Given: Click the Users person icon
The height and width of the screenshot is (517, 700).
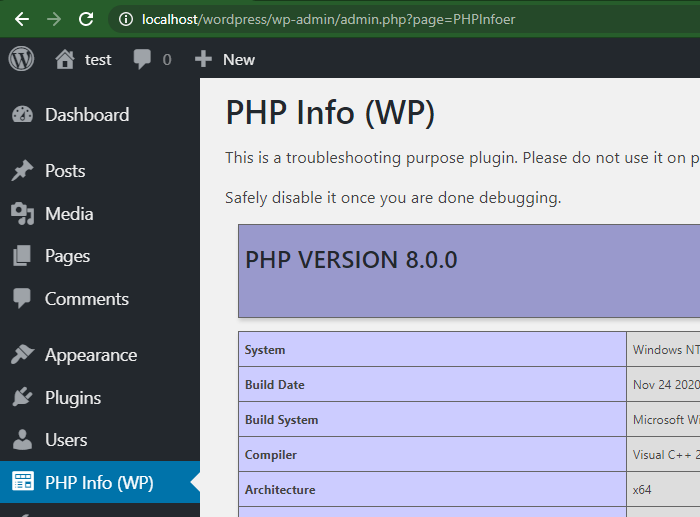Looking at the screenshot, I should click(22, 439).
